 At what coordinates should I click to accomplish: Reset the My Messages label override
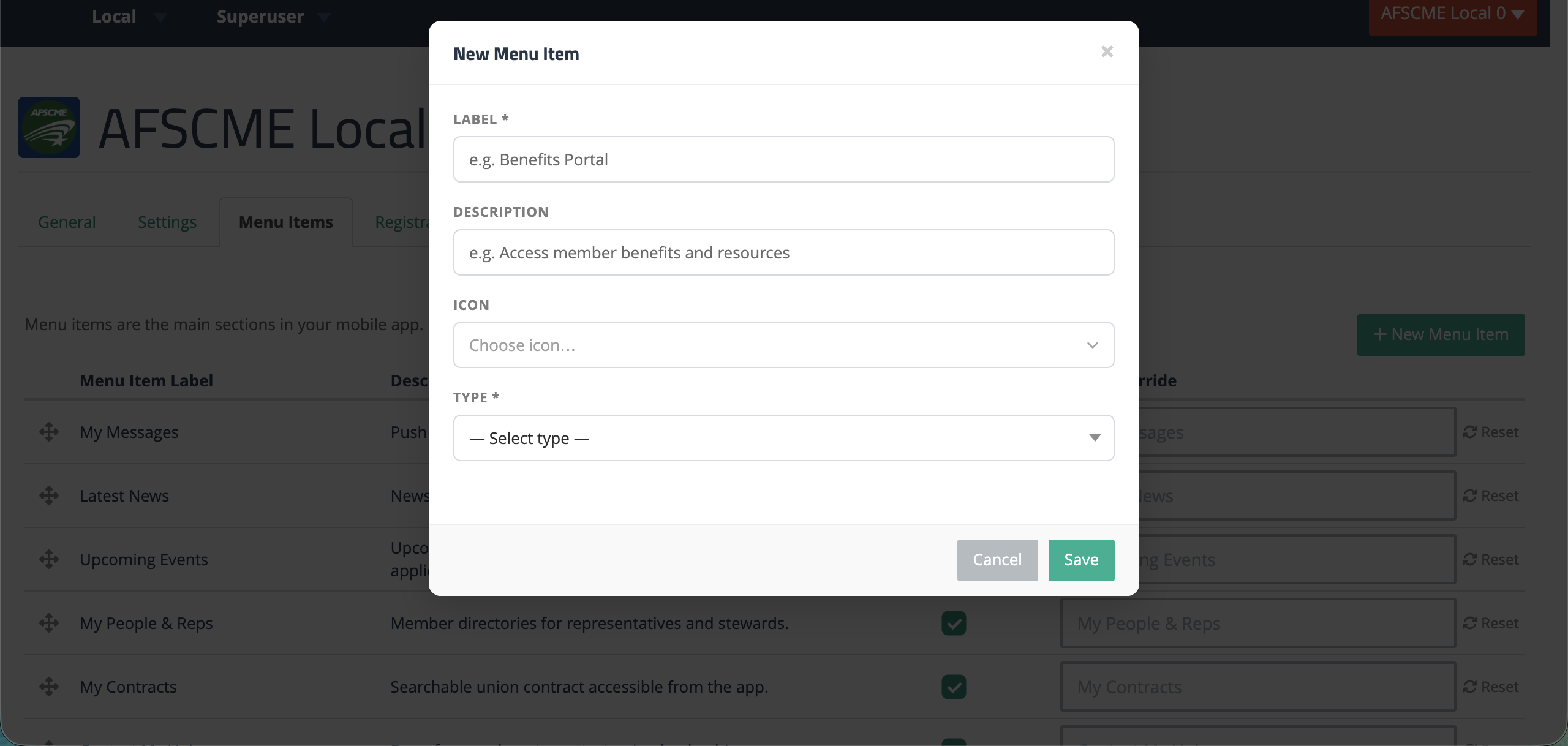pos(1491,432)
